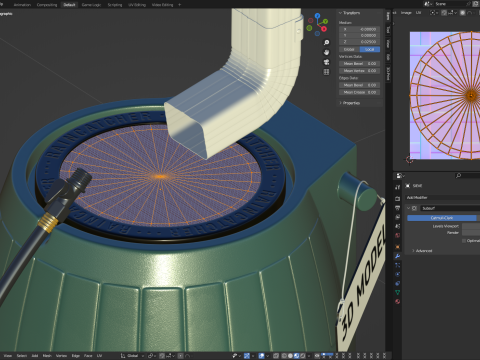The image size is (480, 360).
Task: Select the Catmull-Clark subdivision type button
Action: 442,218
